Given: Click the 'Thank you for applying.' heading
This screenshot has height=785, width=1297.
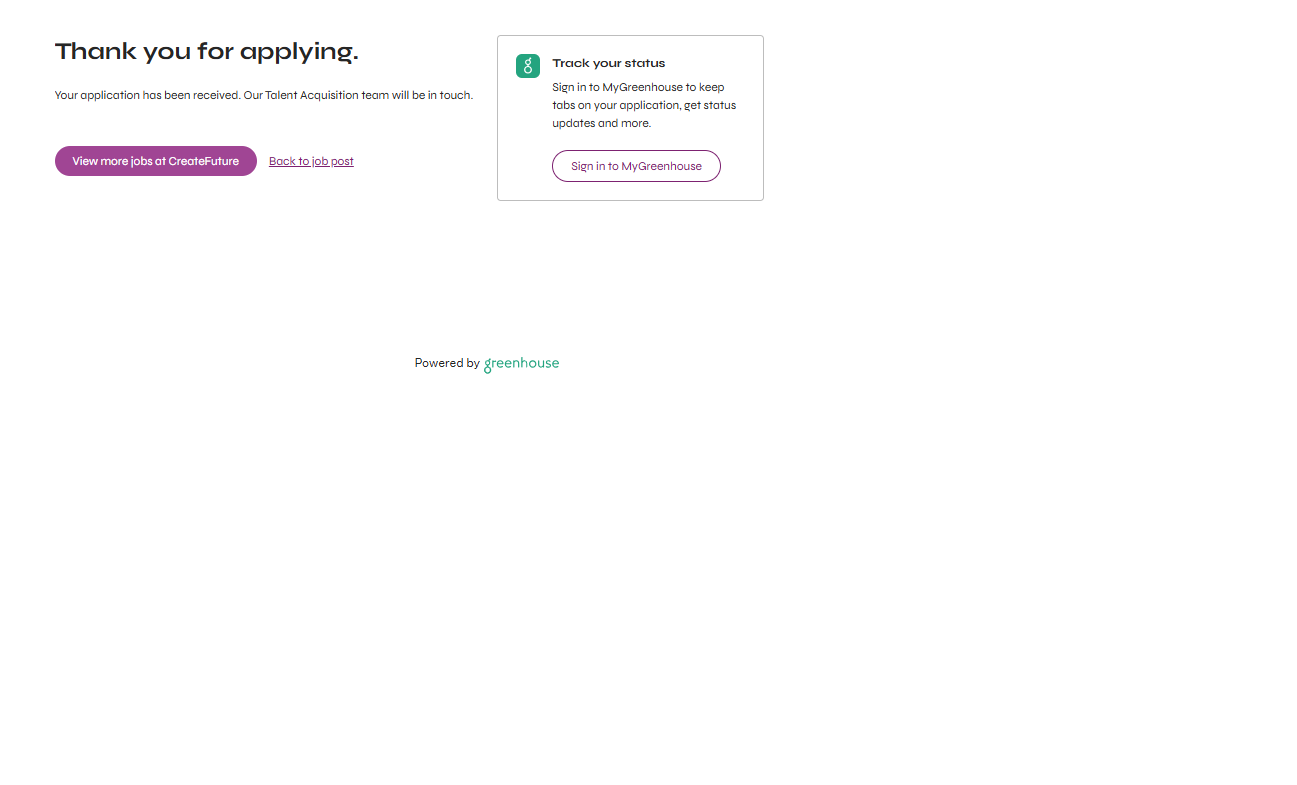Looking at the screenshot, I should click(x=206, y=52).
